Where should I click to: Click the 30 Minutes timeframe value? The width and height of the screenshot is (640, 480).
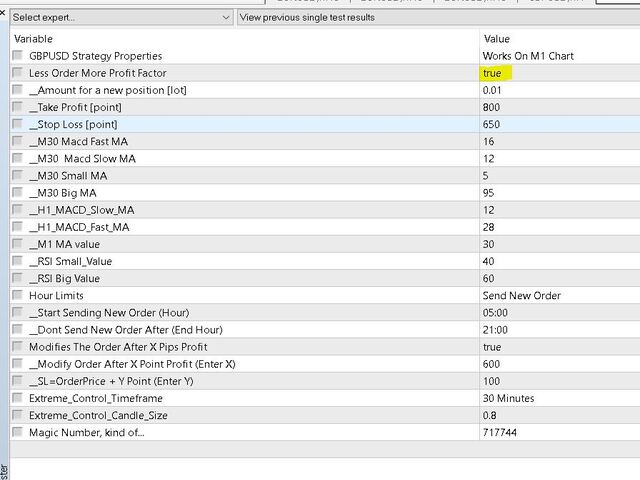coord(509,398)
